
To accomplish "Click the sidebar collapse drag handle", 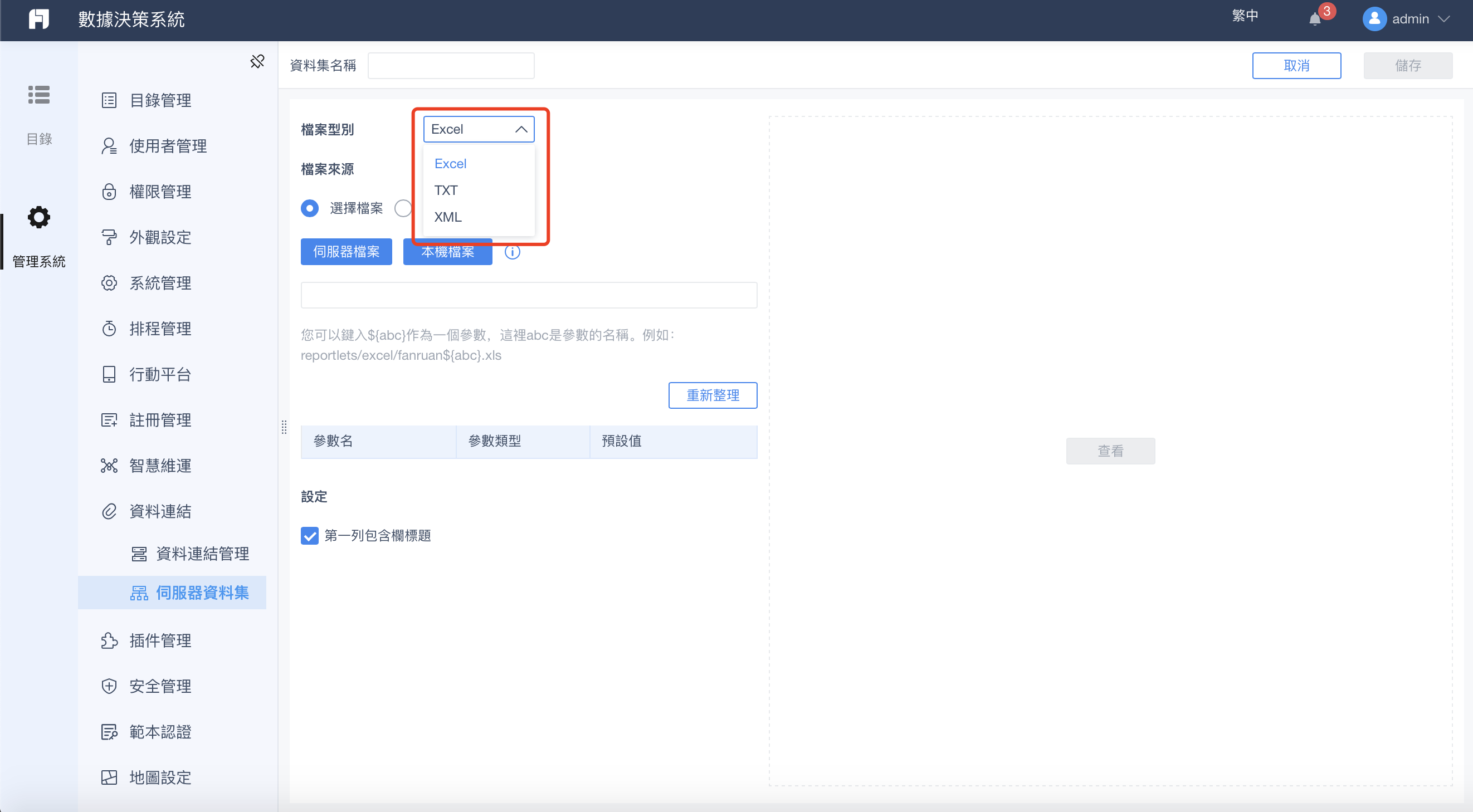I will [x=284, y=427].
